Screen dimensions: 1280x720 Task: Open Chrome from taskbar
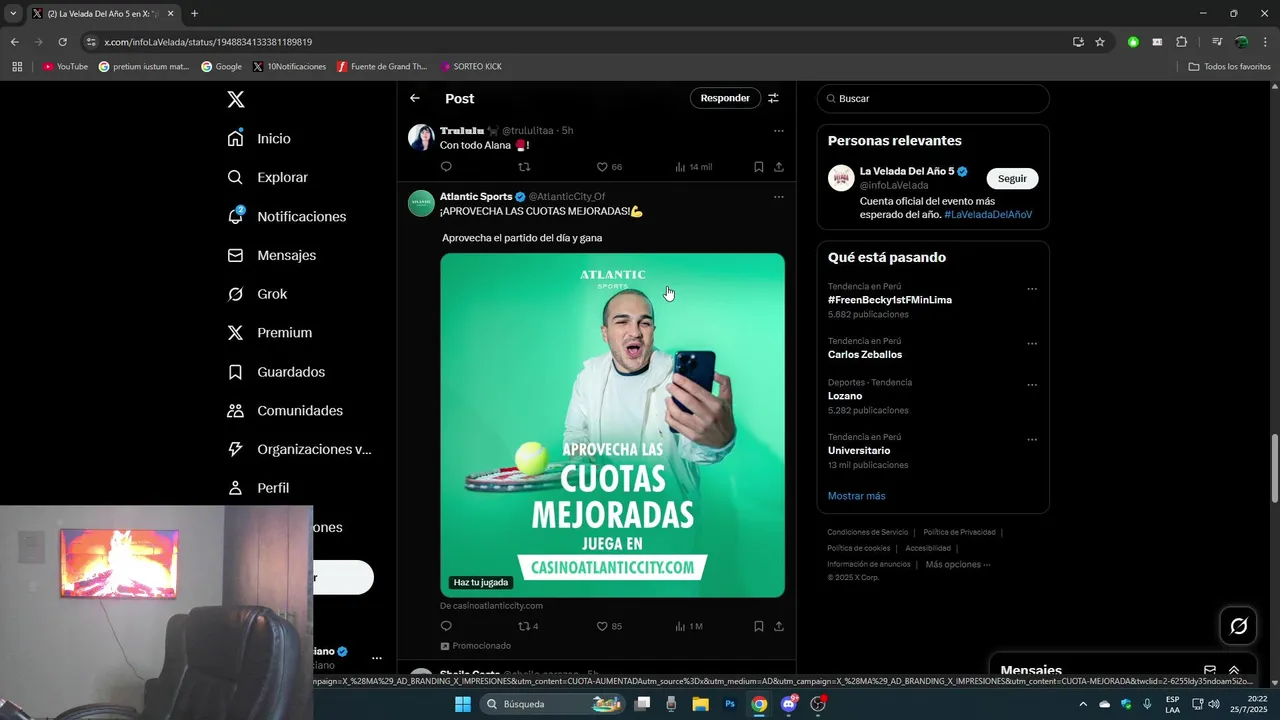(x=759, y=704)
